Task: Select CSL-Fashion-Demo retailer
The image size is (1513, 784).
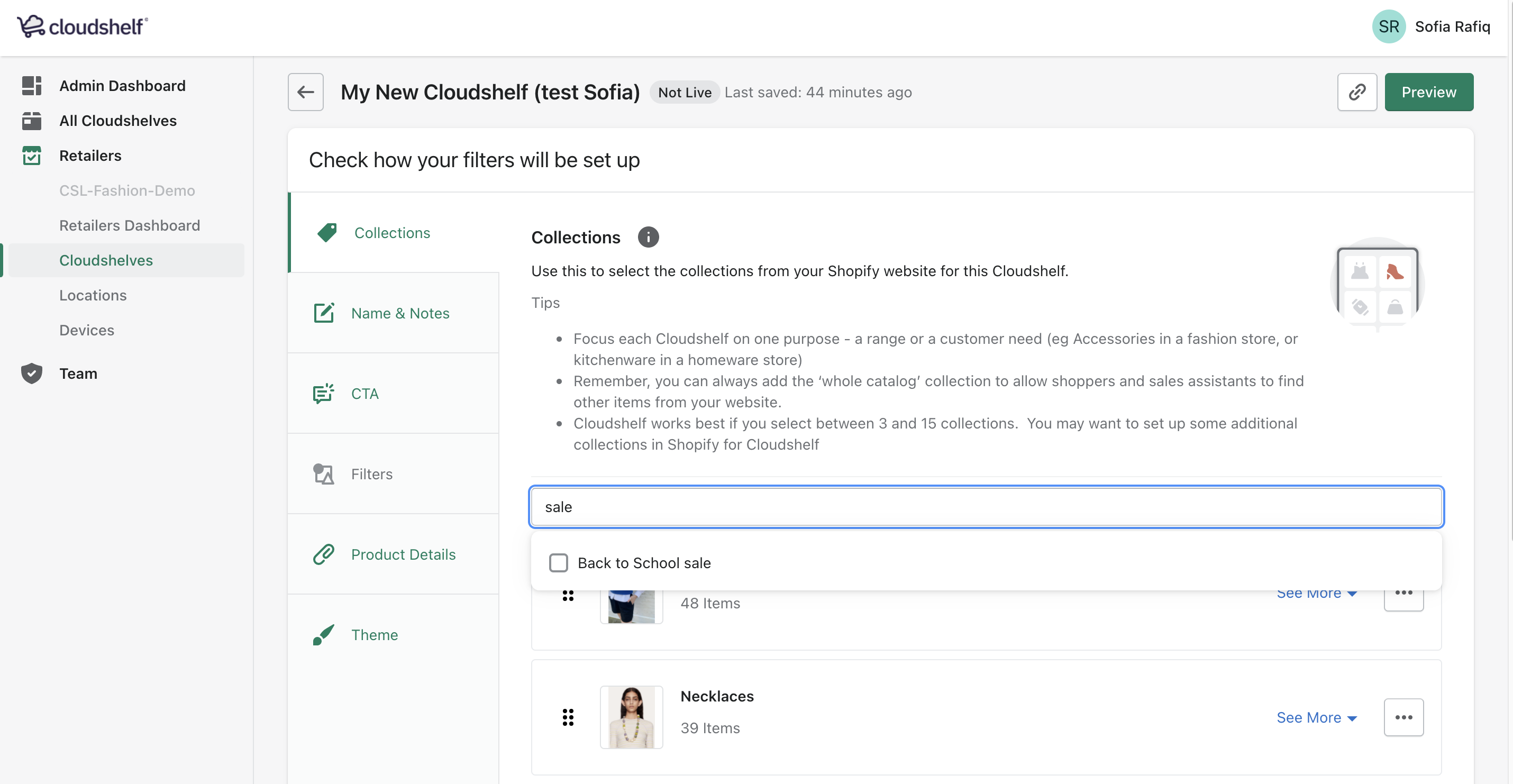Action: 127,190
